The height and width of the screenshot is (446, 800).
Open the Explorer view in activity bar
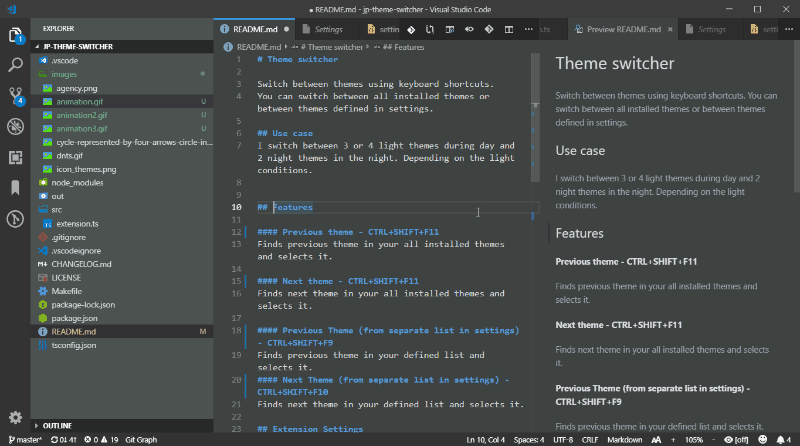(x=15, y=35)
